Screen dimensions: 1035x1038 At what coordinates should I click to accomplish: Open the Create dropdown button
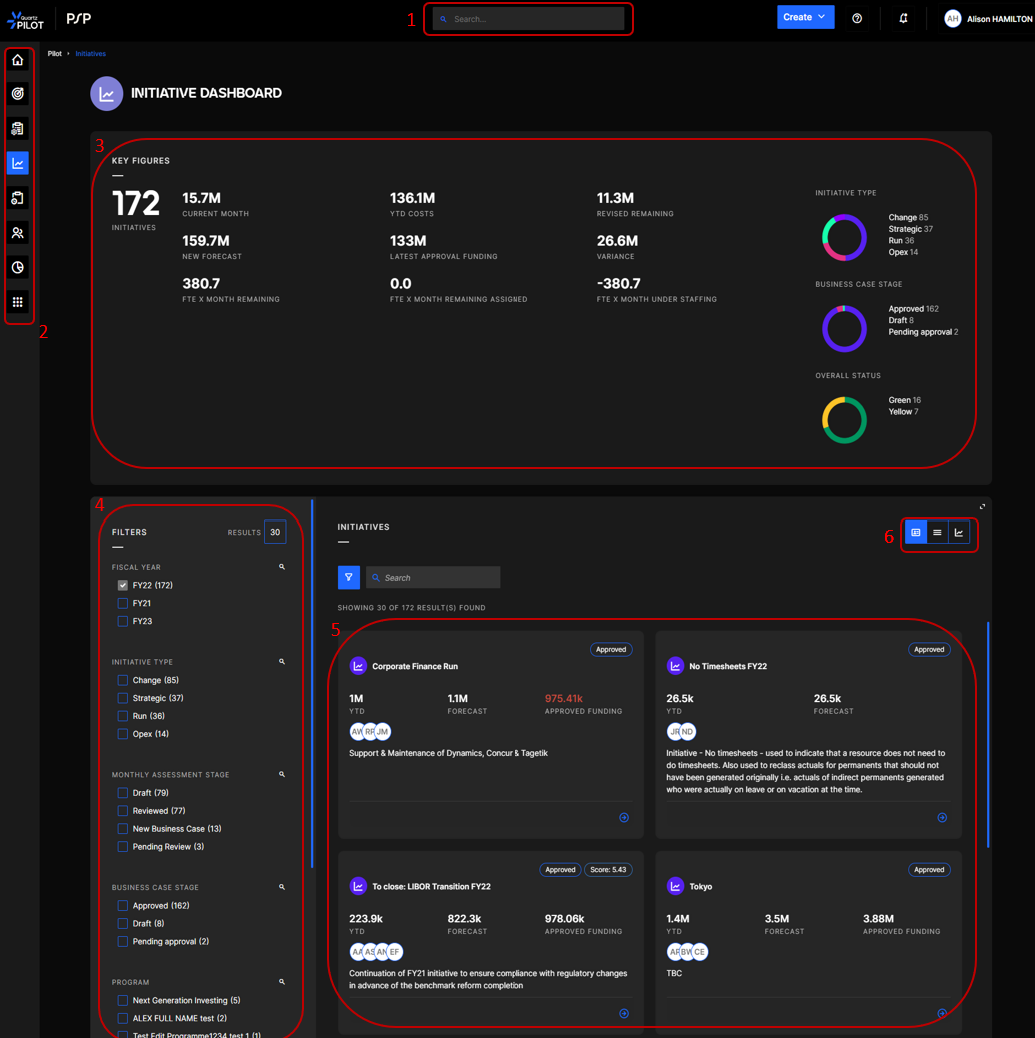(805, 17)
